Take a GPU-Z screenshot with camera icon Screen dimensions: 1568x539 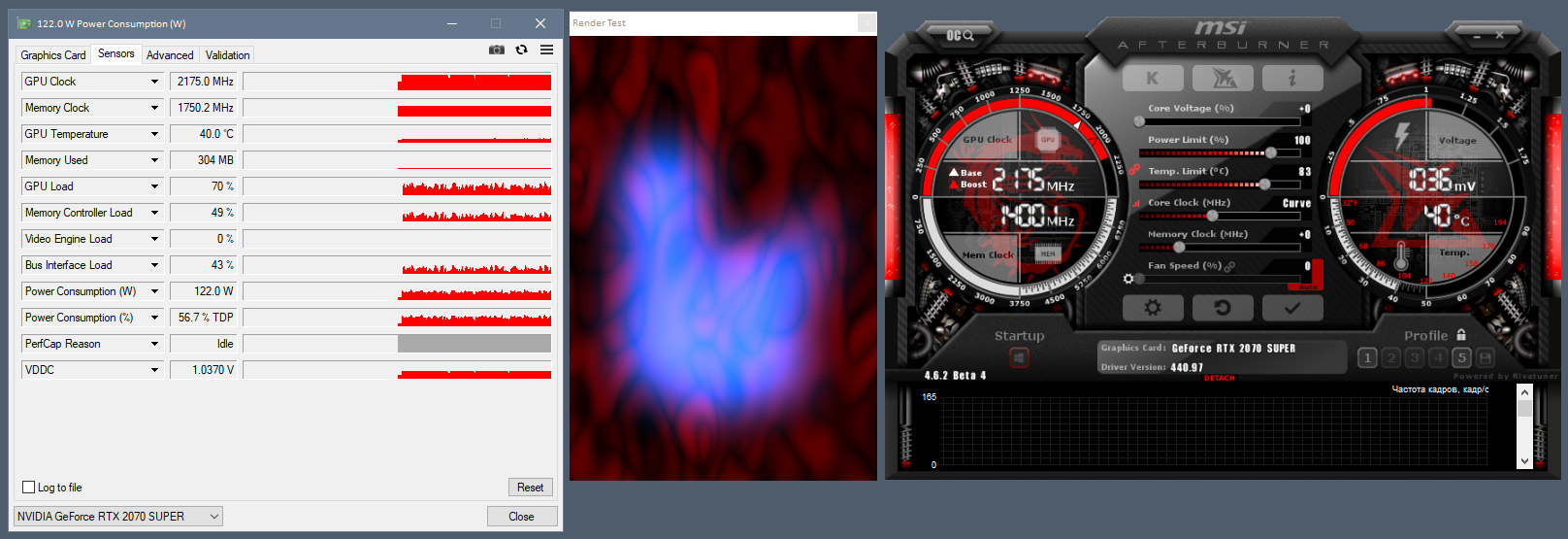pos(497,50)
